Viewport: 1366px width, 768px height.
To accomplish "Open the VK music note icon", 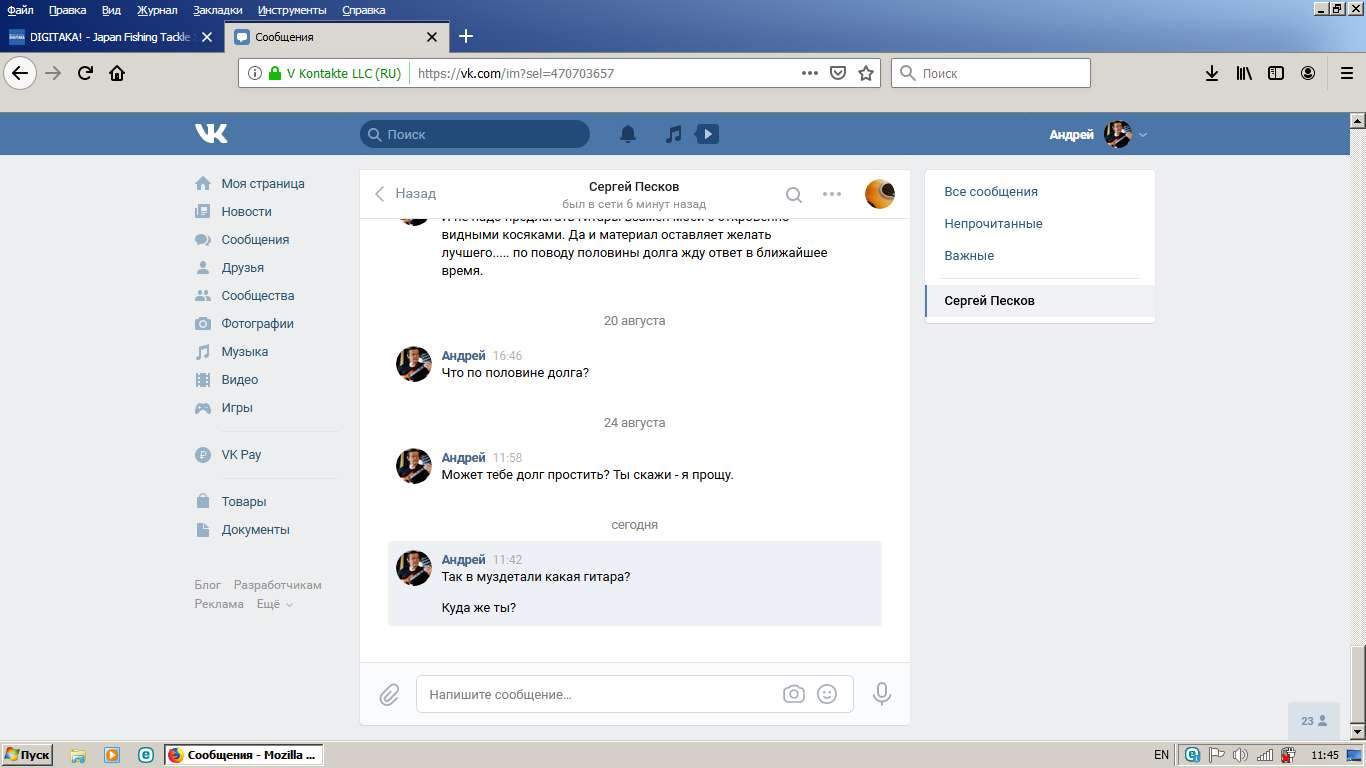I will coord(674,134).
